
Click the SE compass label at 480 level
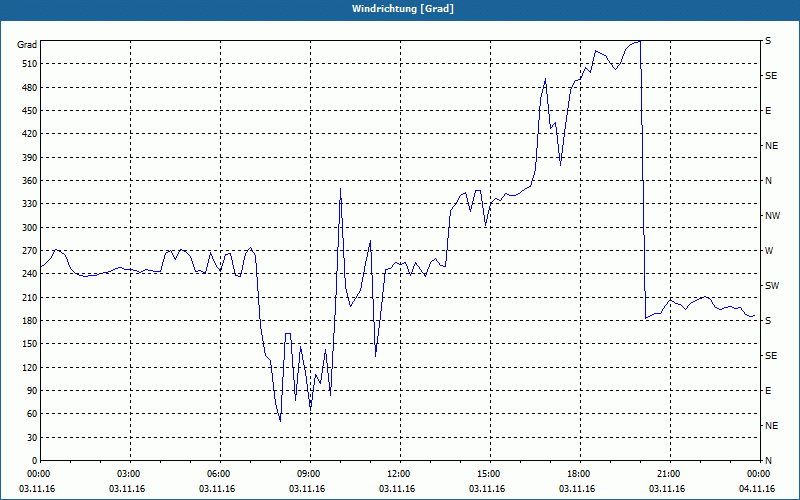pyautogui.click(x=771, y=76)
